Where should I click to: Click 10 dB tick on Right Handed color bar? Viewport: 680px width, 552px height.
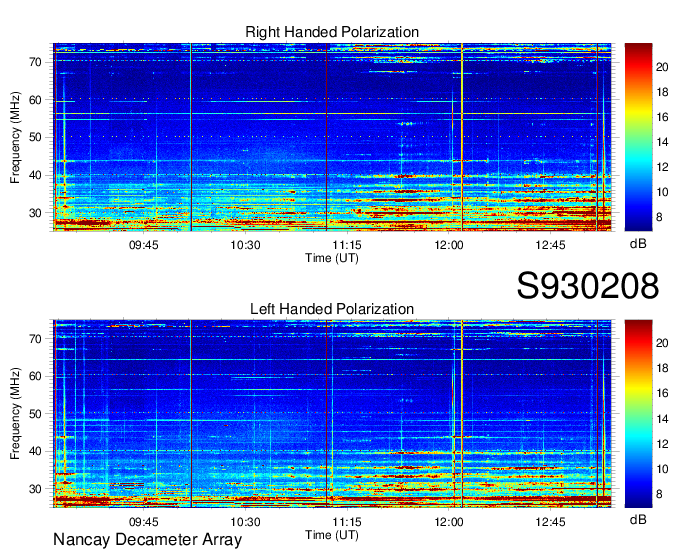click(662, 193)
